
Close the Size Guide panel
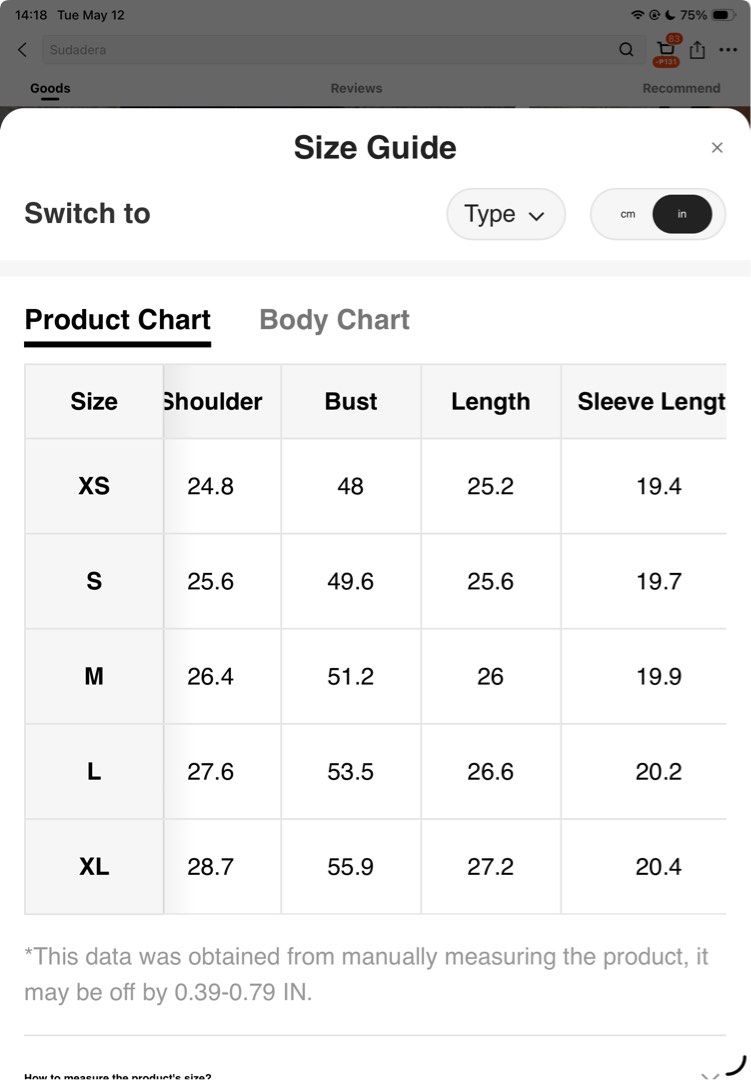[717, 147]
